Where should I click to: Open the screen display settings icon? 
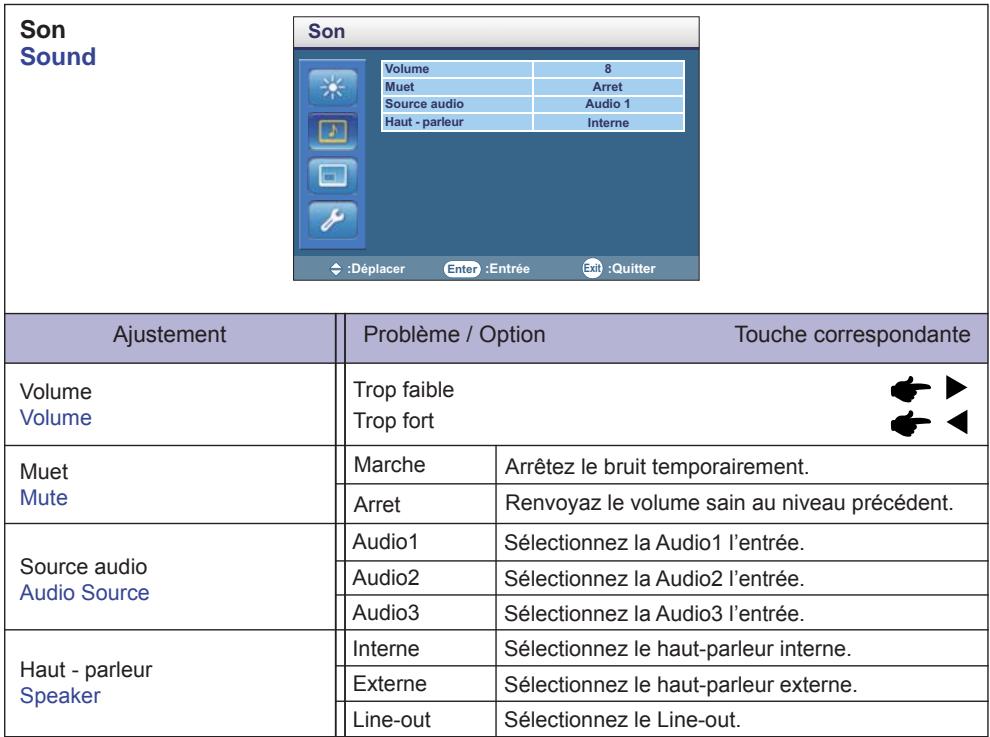click(333, 176)
